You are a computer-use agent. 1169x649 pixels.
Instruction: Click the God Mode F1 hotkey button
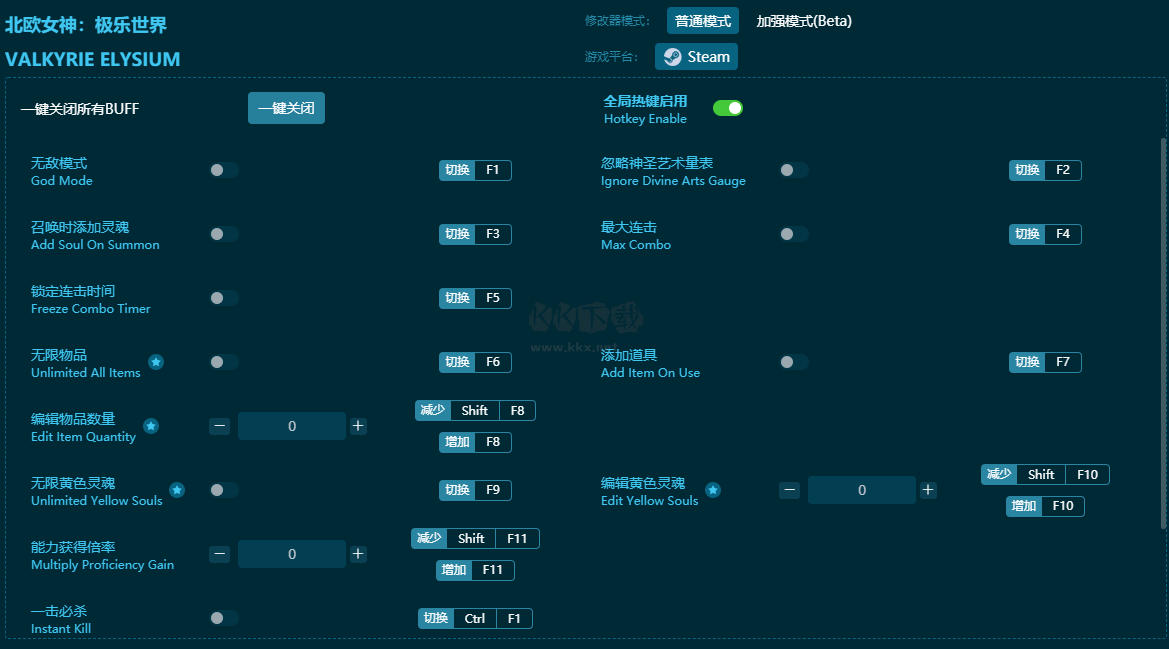point(475,170)
